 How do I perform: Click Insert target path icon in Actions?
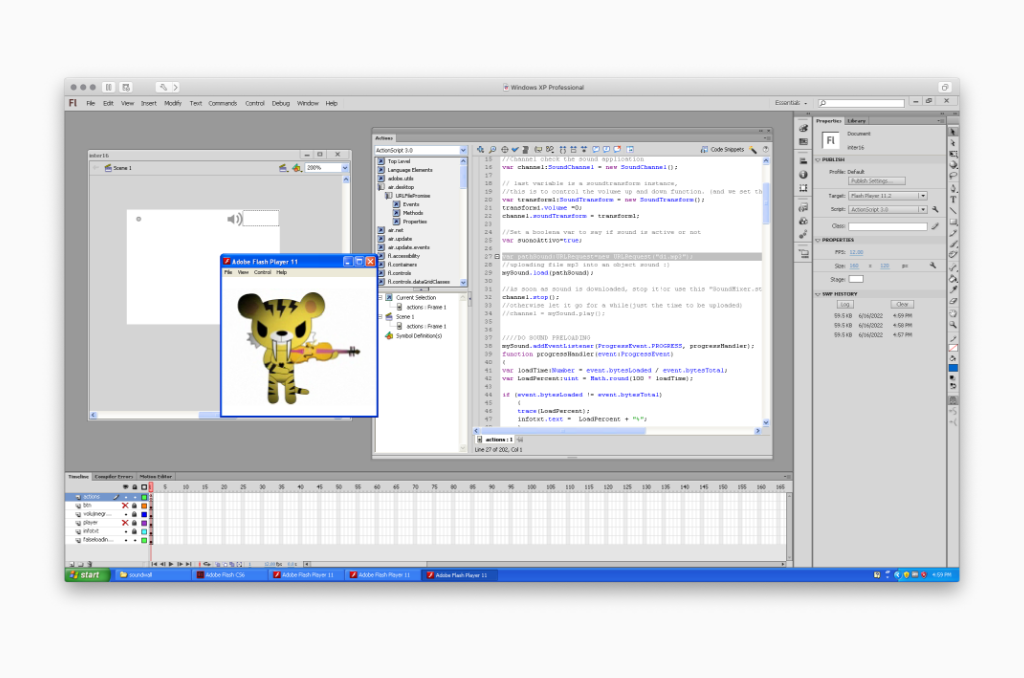[x=505, y=150]
